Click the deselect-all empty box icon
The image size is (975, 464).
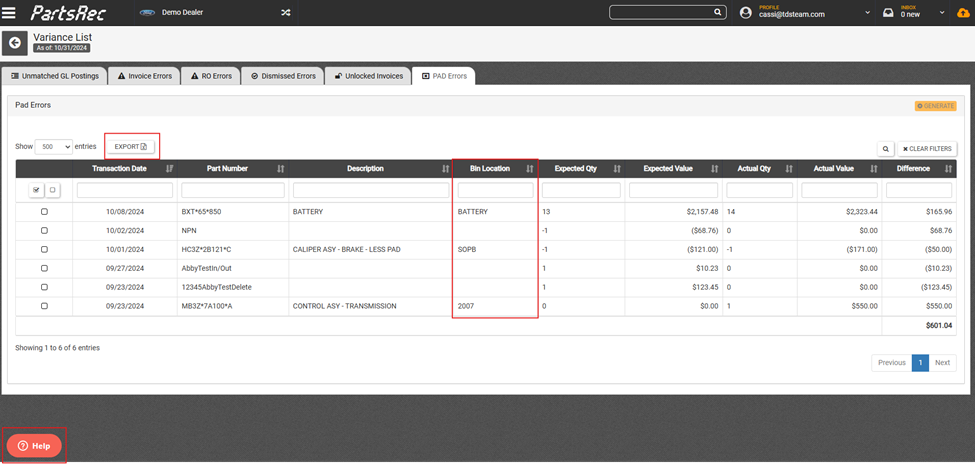52,191
